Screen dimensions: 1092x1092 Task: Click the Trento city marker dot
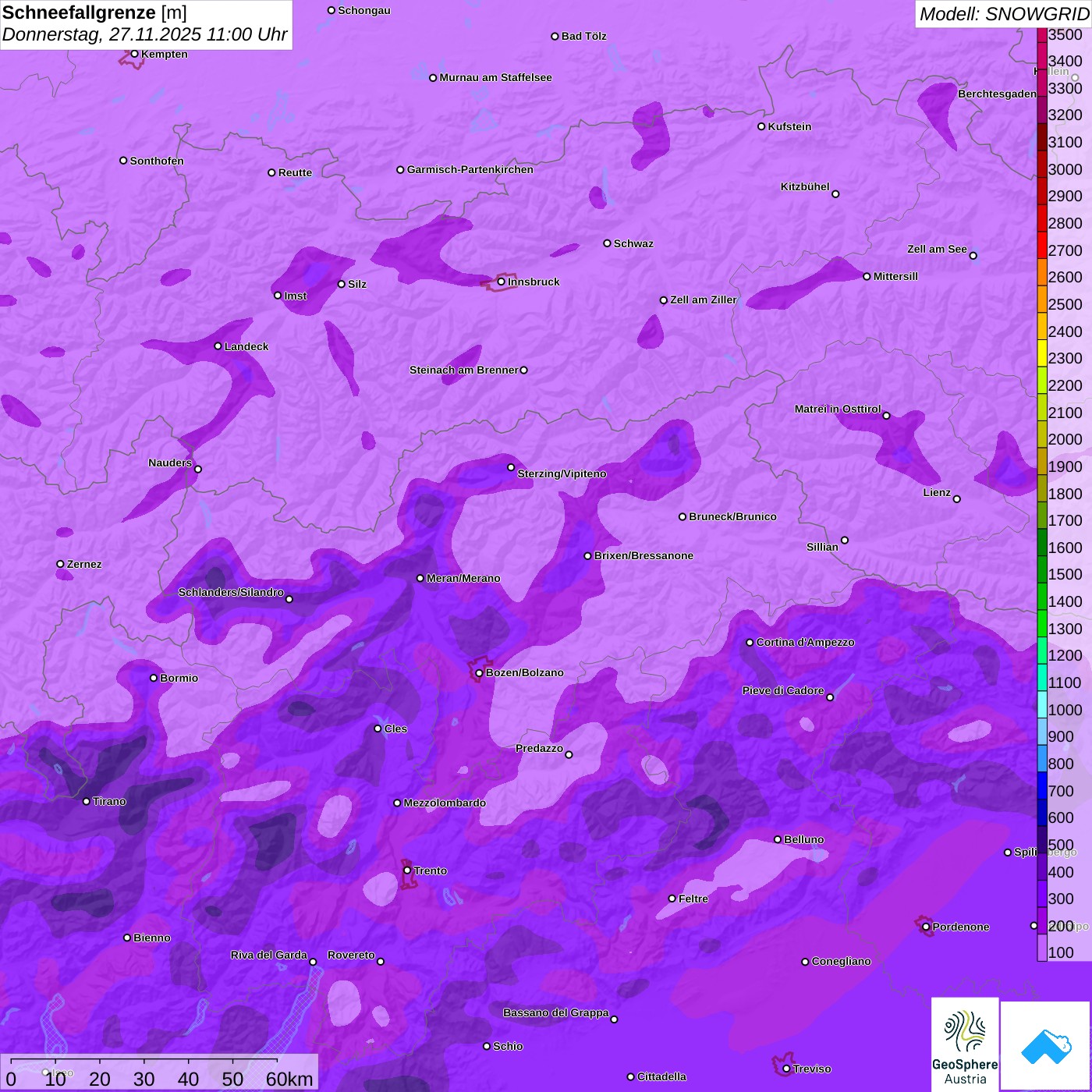pyautogui.click(x=407, y=870)
